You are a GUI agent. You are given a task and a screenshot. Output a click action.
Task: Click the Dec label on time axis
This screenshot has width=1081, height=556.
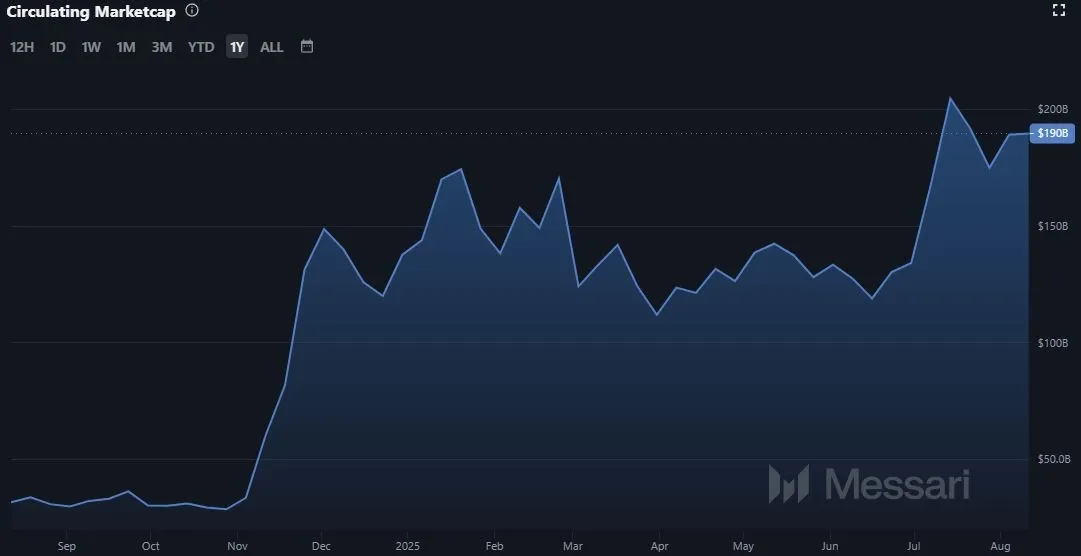pos(321,546)
